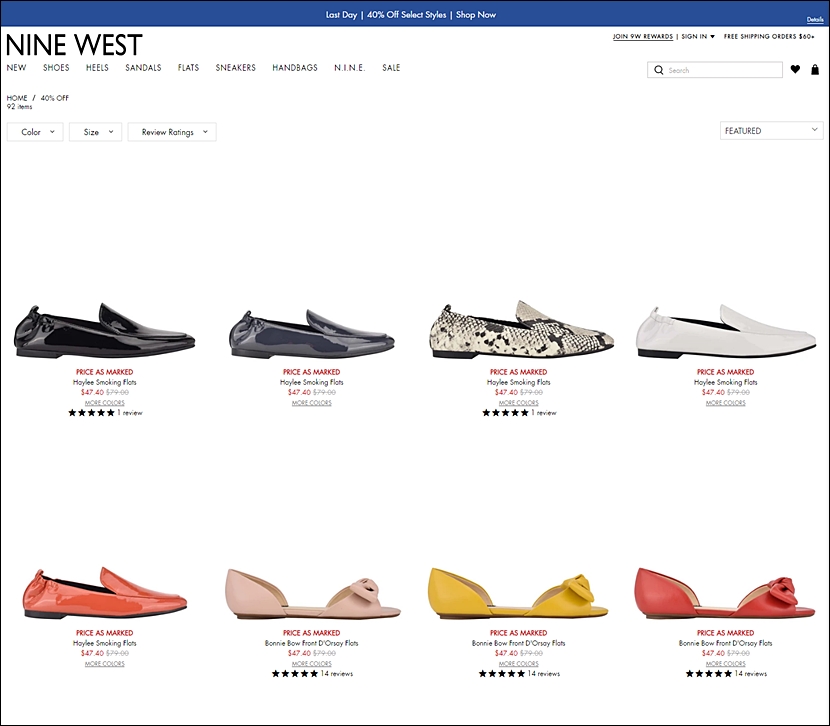Click Haylee Smoking Flats title under navy shoe
Screen dimensions: 830x726
(312, 382)
